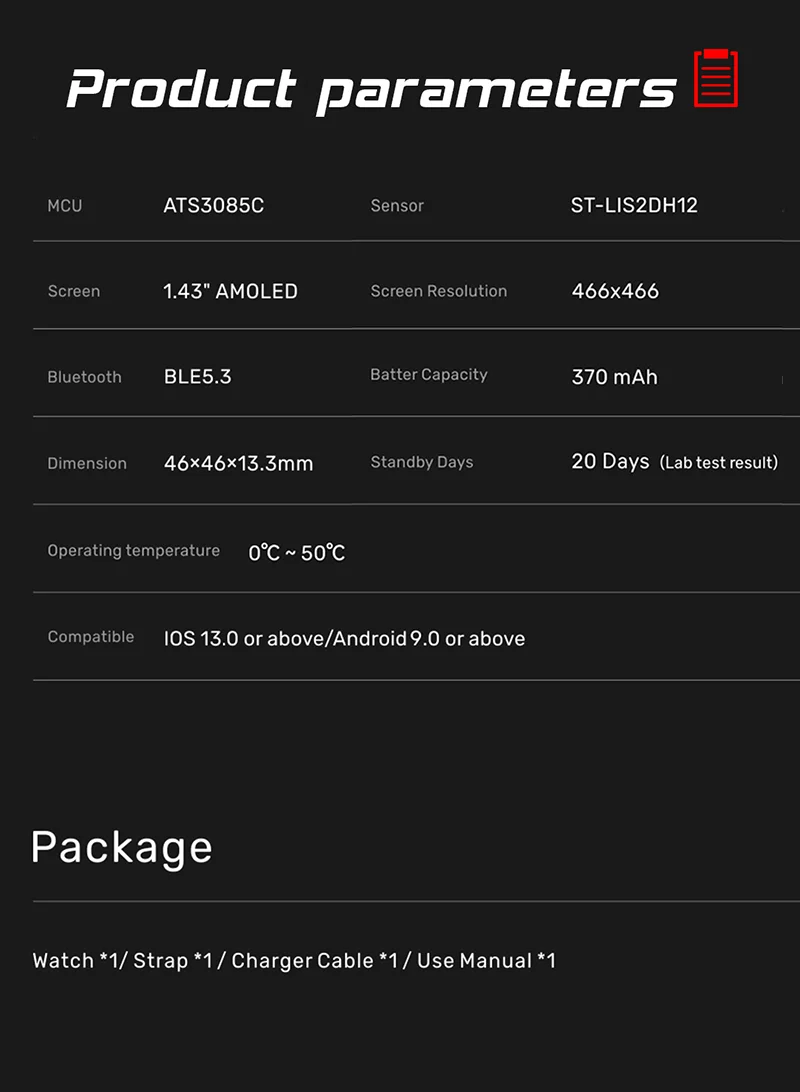Screen dimensions: 800x1092
Task: Select the Screen Resolution label
Action: click(439, 291)
